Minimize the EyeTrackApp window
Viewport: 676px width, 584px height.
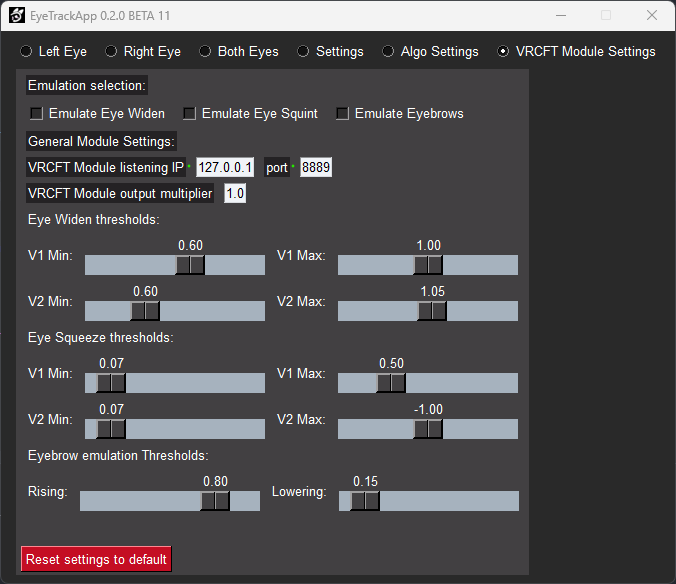pos(561,16)
